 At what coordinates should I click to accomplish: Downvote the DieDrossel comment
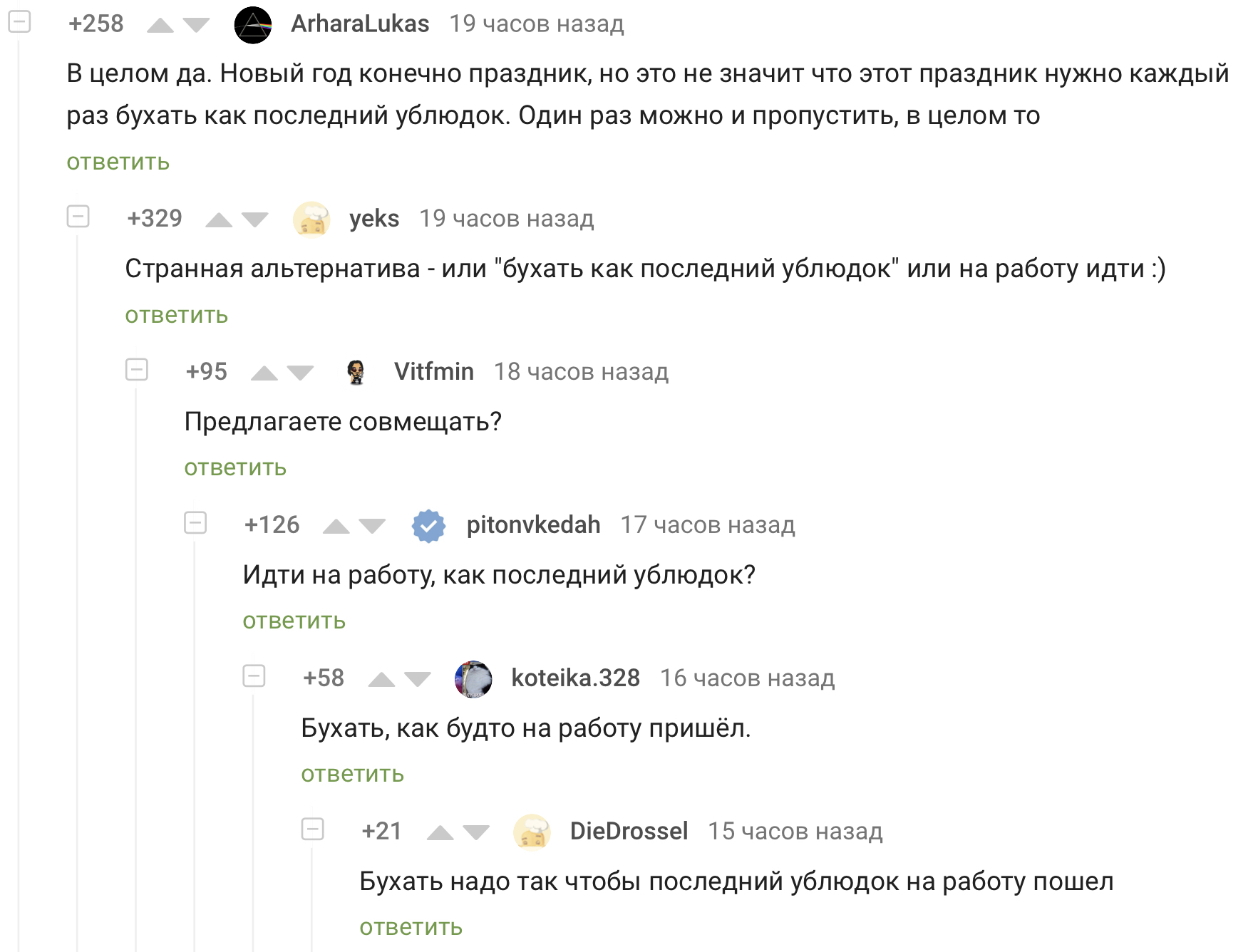click(476, 833)
